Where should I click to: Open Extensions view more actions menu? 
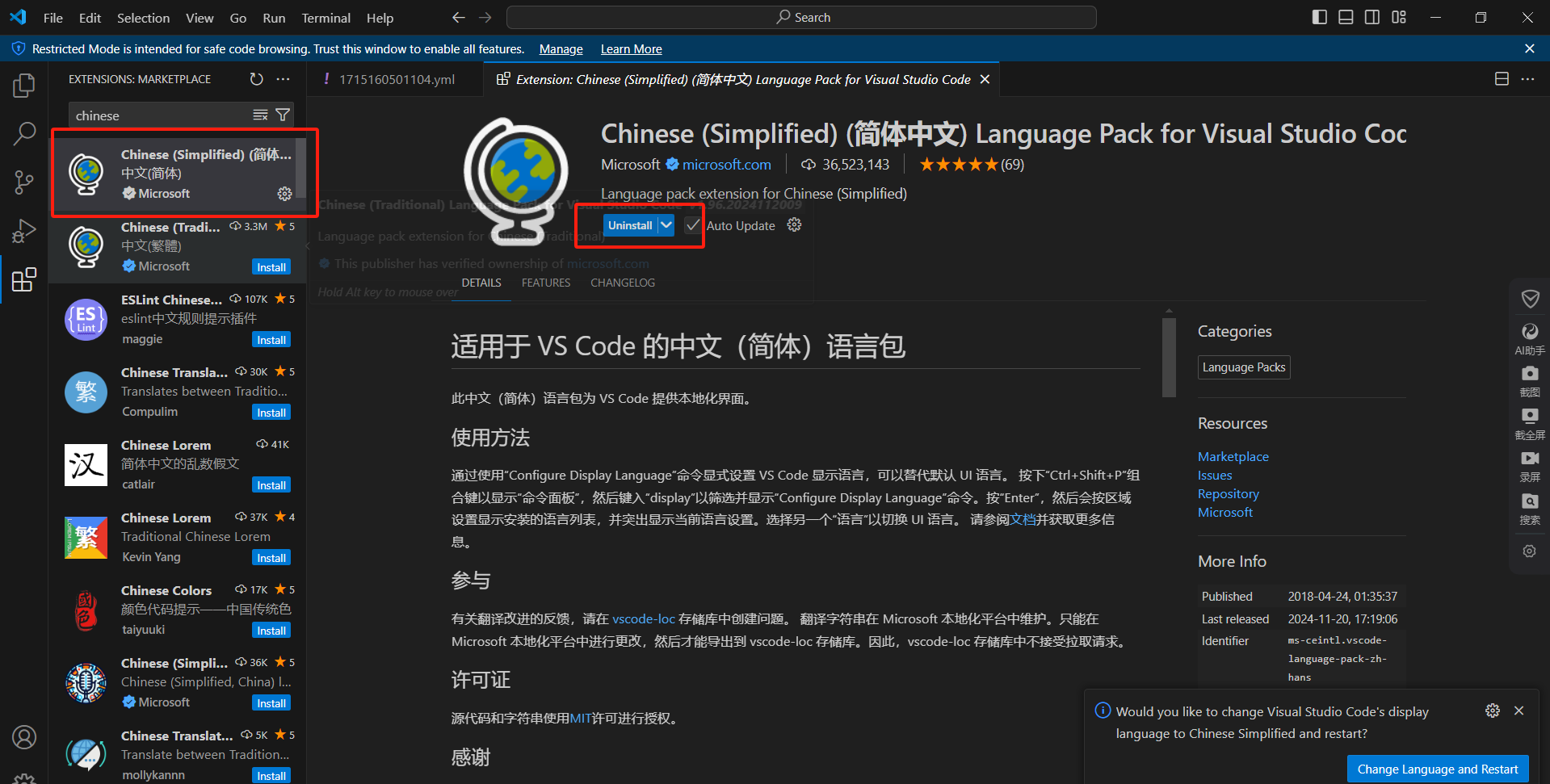[x=283, y=79]
